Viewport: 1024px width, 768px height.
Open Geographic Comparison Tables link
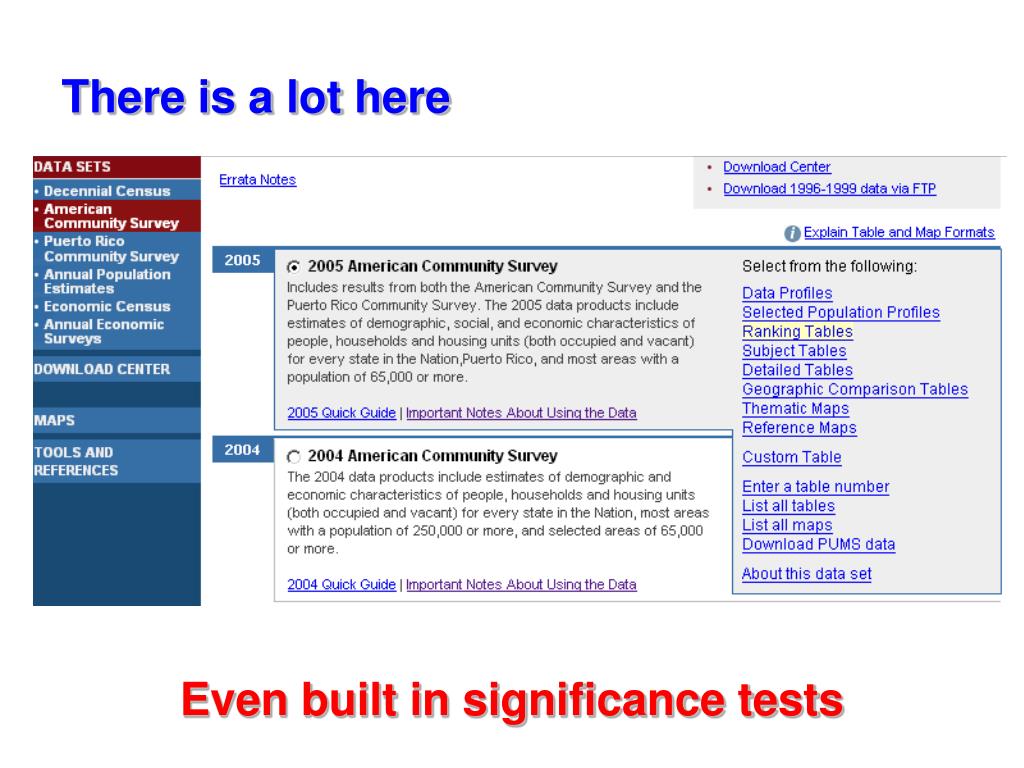click(855, 389)
